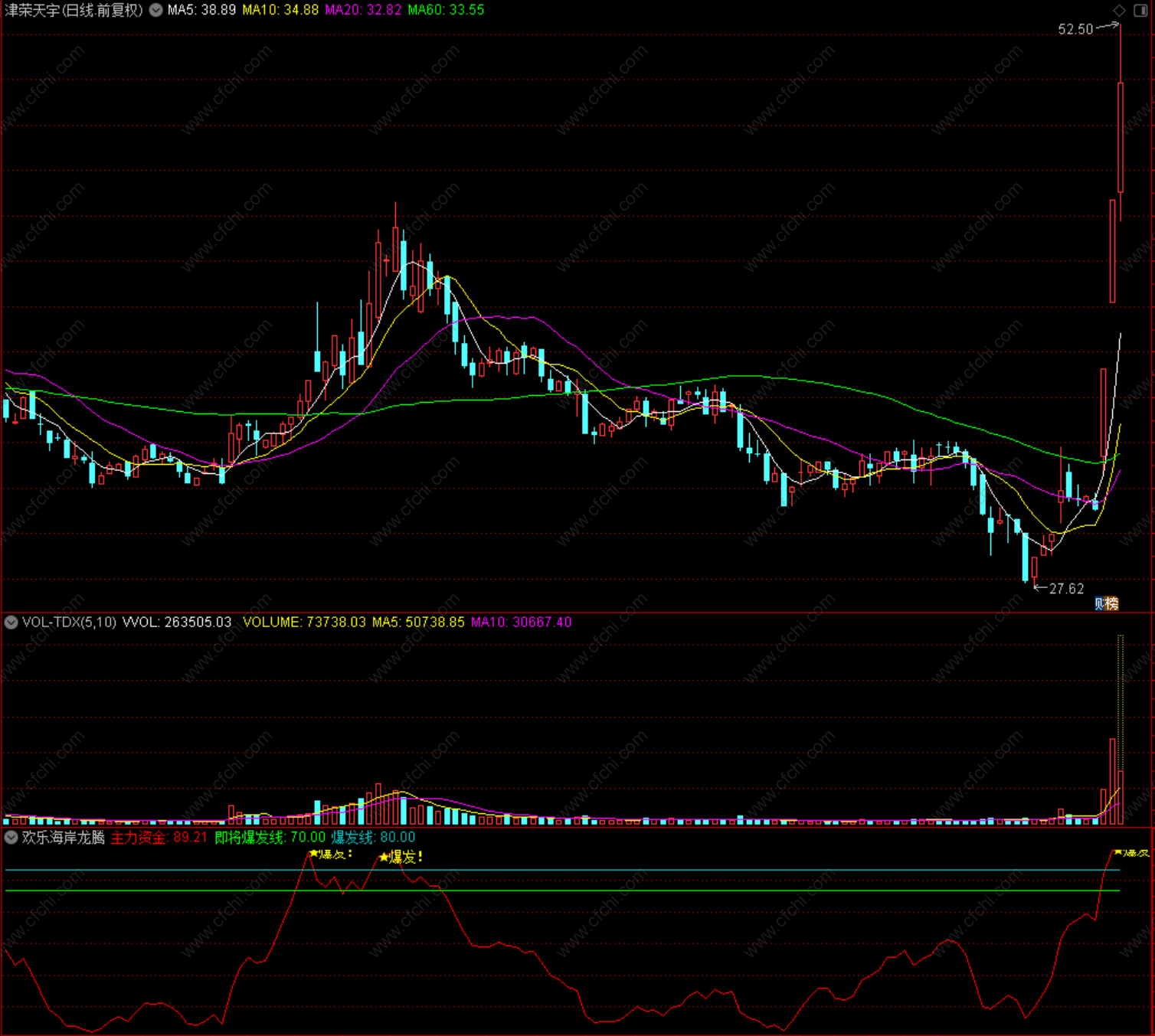Click the first 爆发 star marker

pos(331,853)
